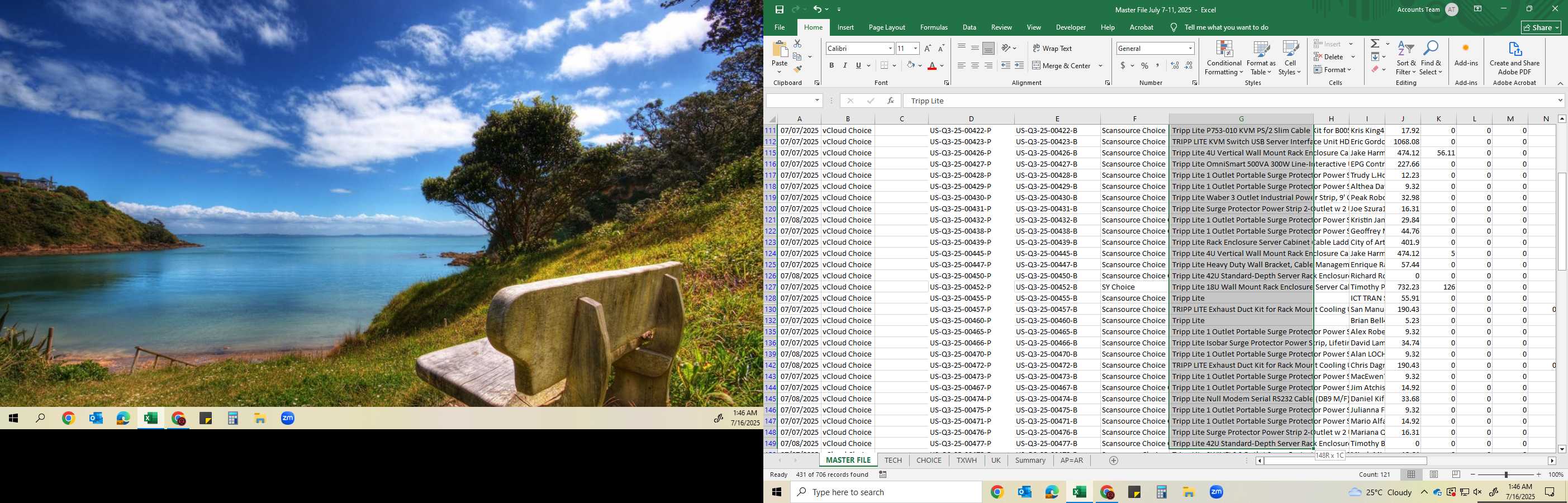1568x503 pixels.
Task: Click the Percent Style icon
Action: tap(1144, 65)
